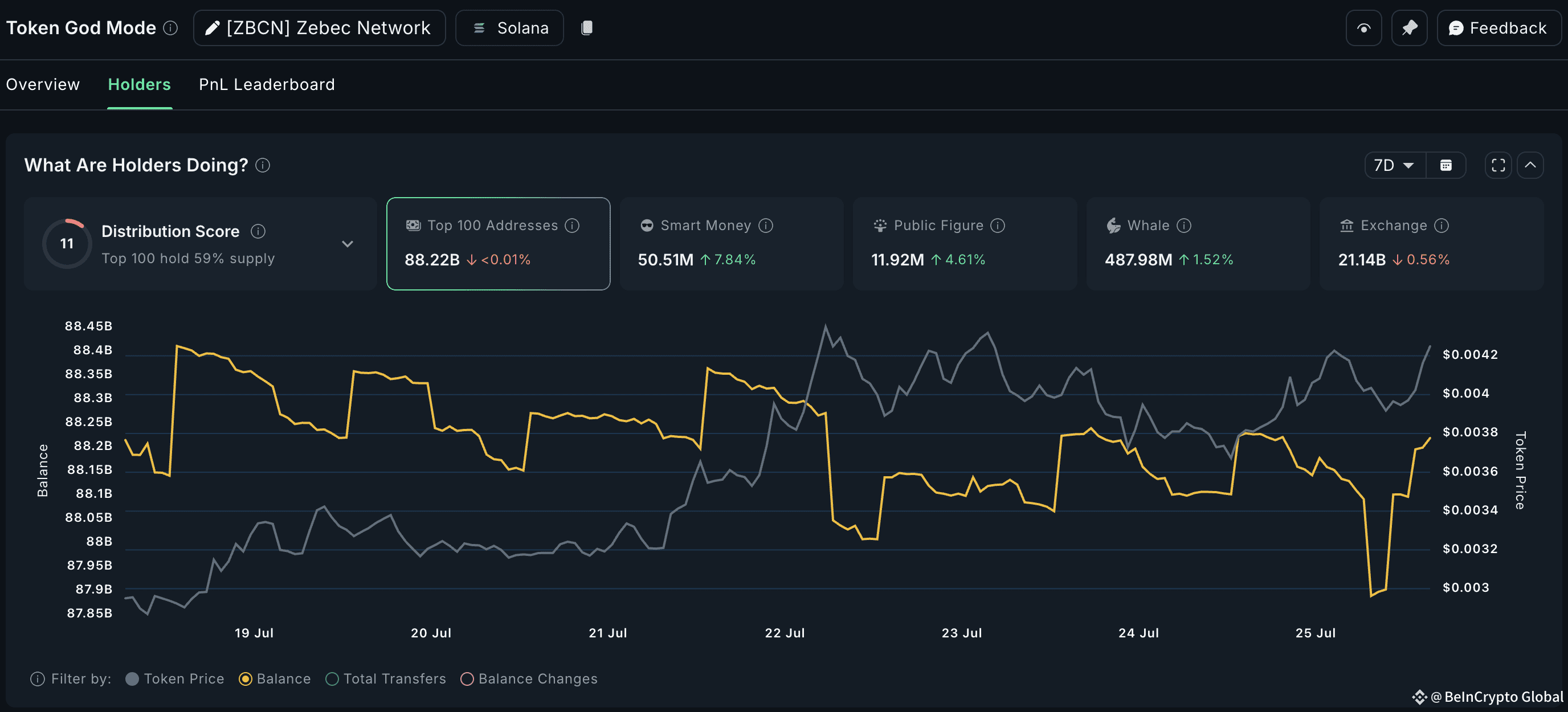
Task: Click the 11.92M Public Figure value
Action: pos(898,260)
